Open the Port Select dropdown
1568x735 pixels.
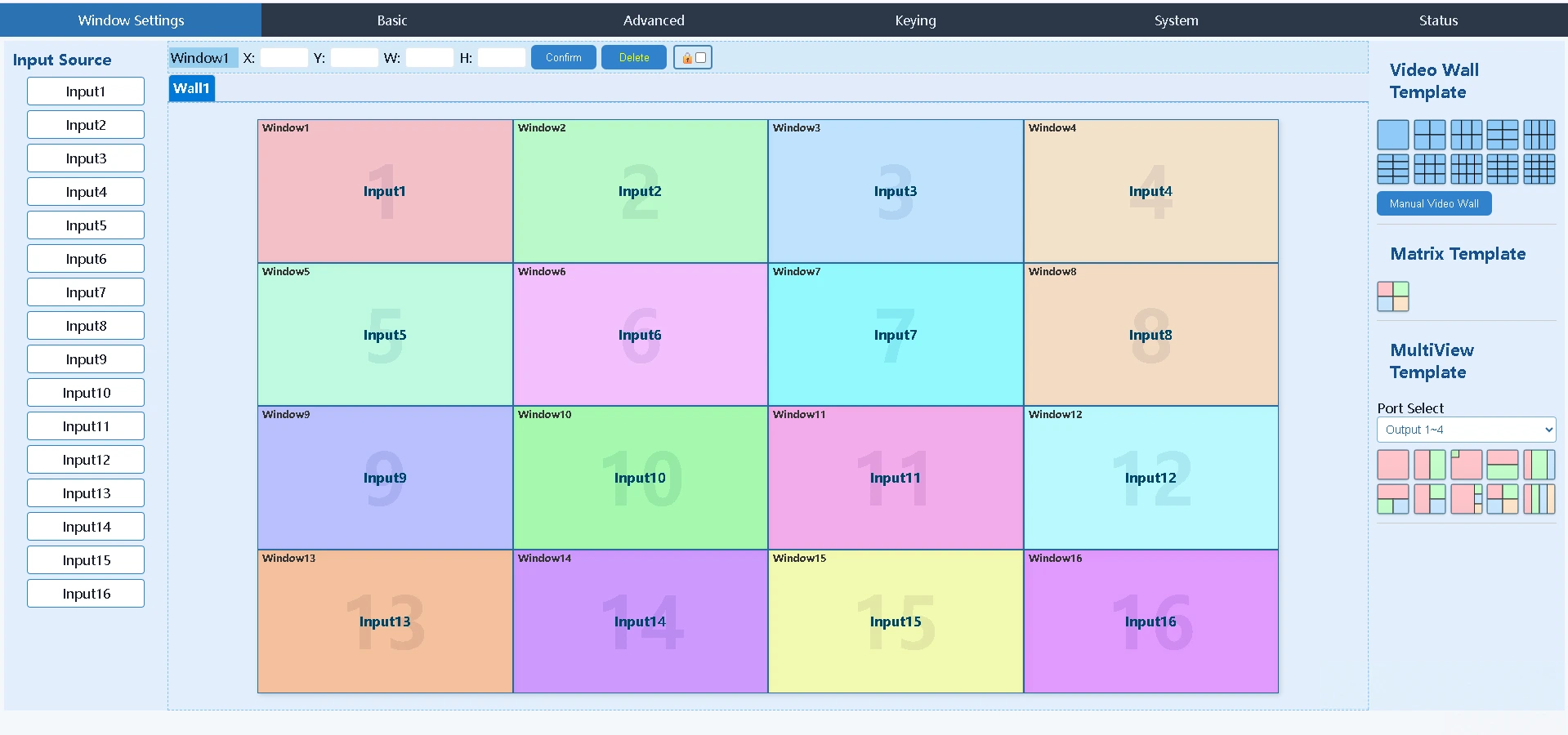[x=1466, y=430]
